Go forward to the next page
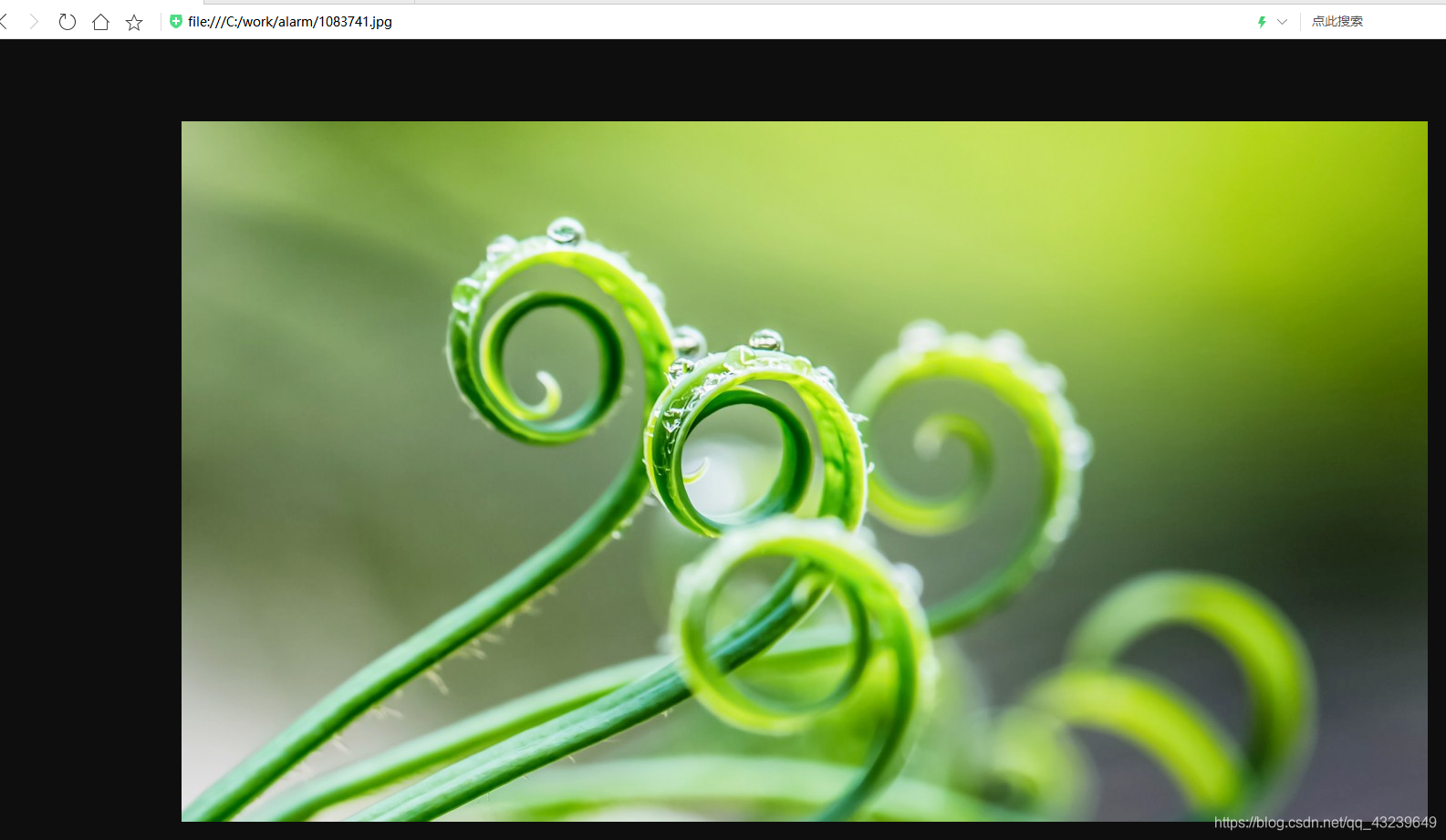The image size is (1446, 840). coord(35,21)
